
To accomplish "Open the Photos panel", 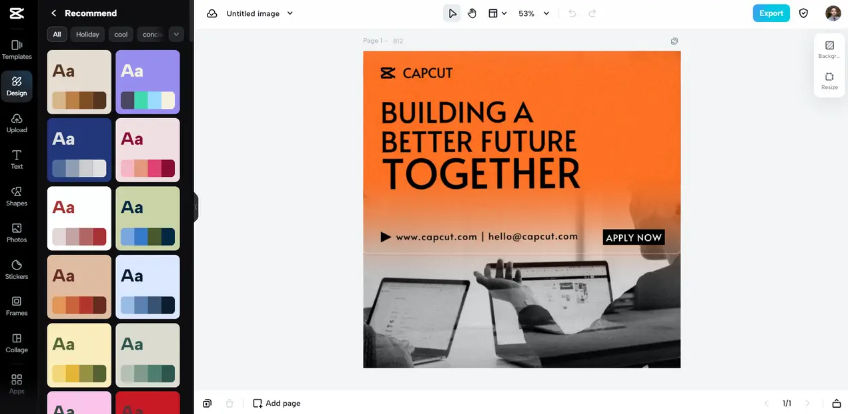I will click(17, 233).
